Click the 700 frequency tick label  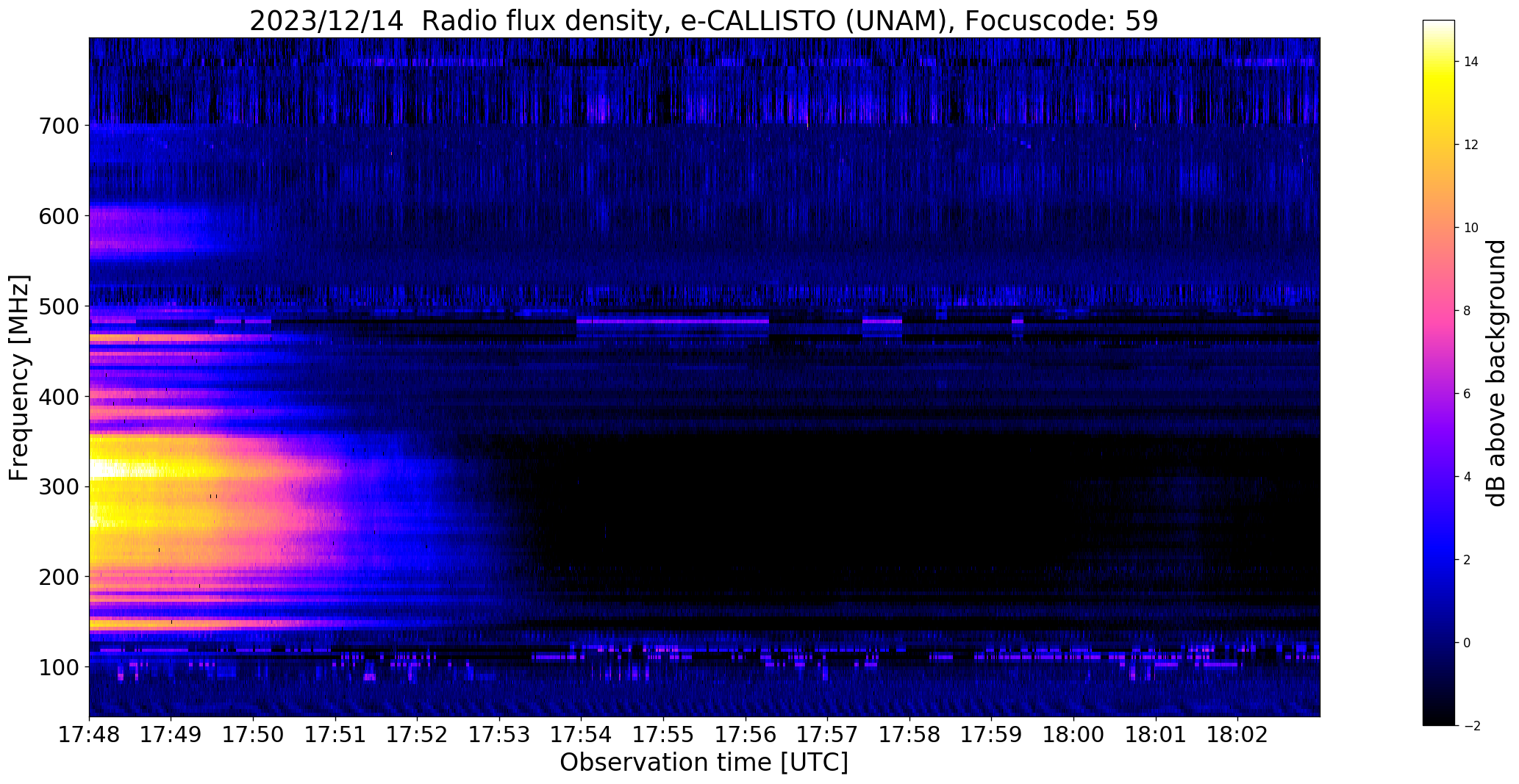pyautogui.click(x=58, y=126)
